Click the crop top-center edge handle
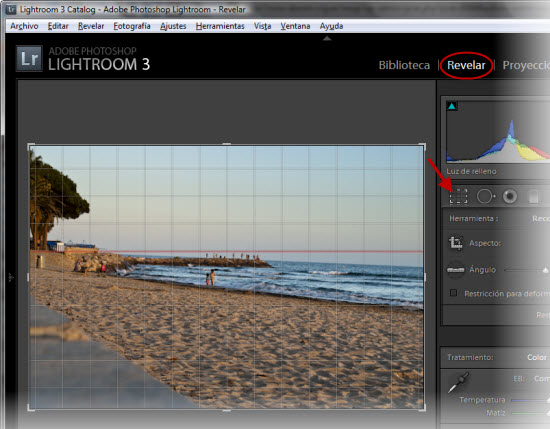550x429 pixels. 227,144
